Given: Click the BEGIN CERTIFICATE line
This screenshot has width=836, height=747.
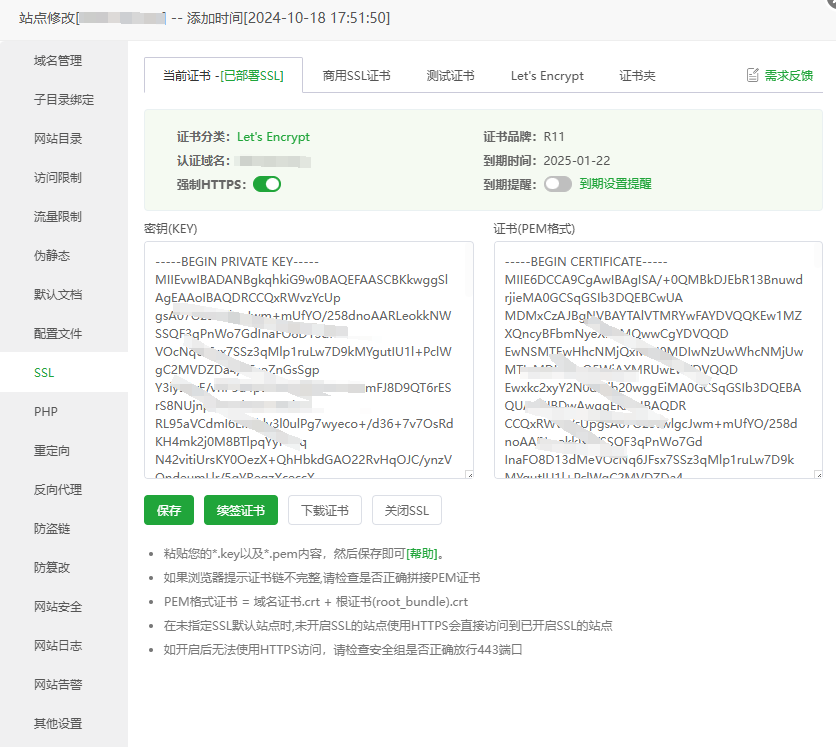Looking at the screenshot, I should point(586,262).
